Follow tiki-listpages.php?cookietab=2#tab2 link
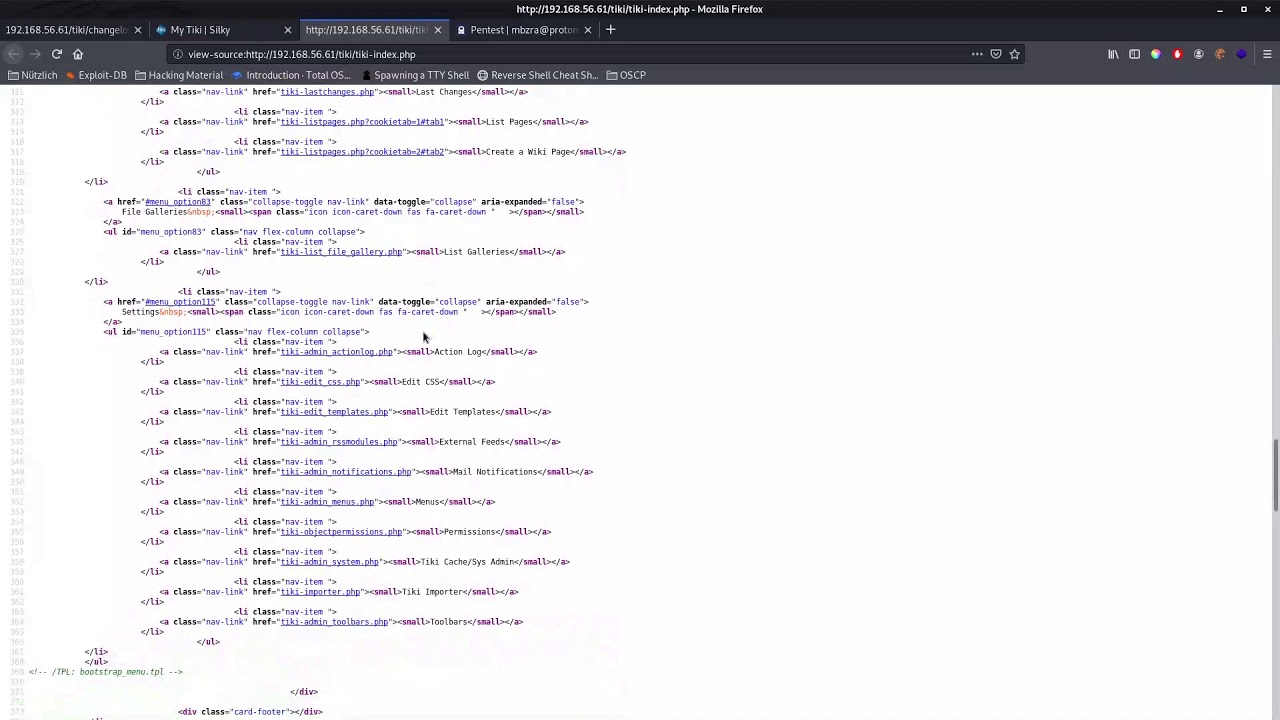 tap(362, 152)
